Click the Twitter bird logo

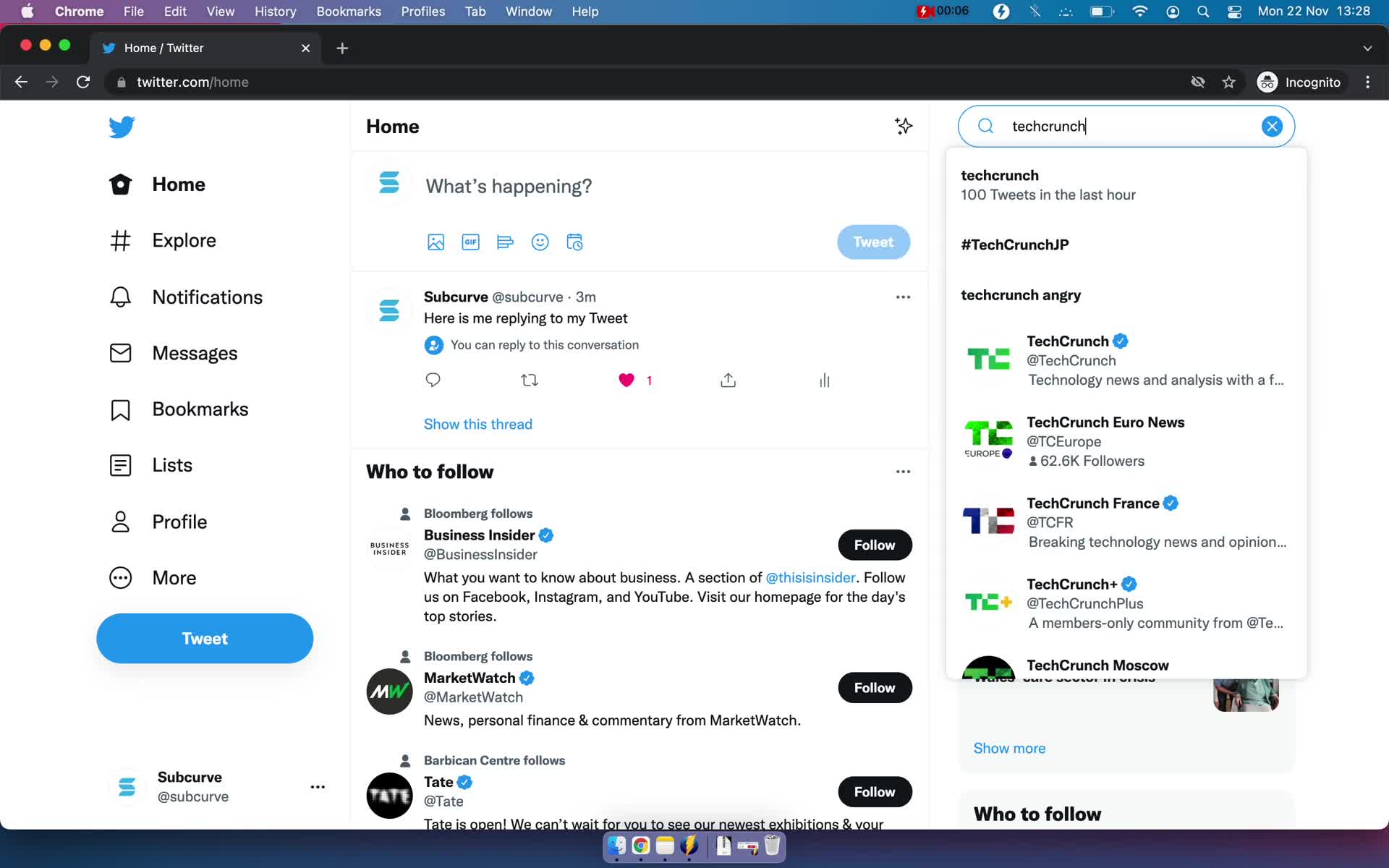point(122,127)
